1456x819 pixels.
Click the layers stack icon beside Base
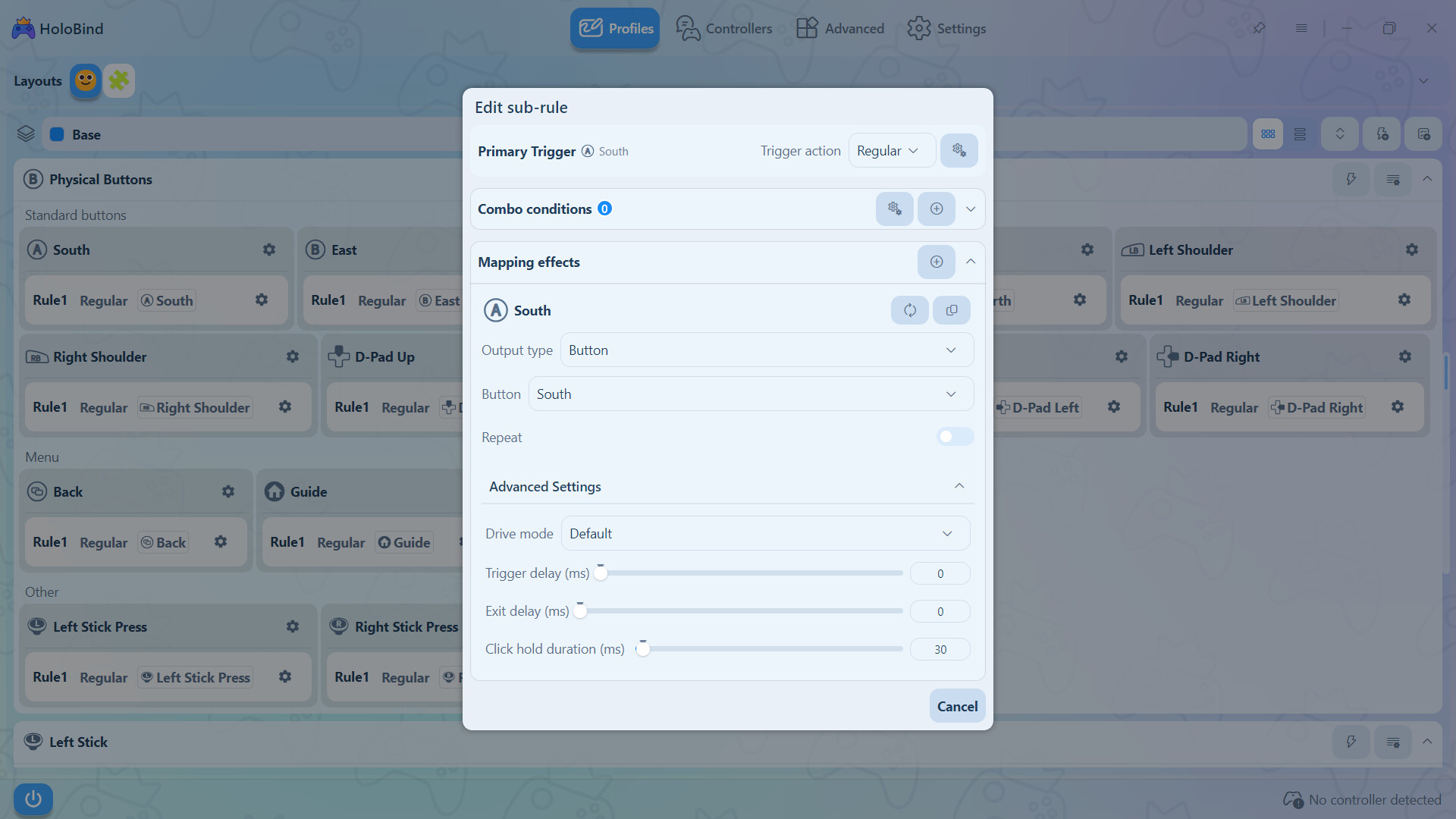[26, 134]
